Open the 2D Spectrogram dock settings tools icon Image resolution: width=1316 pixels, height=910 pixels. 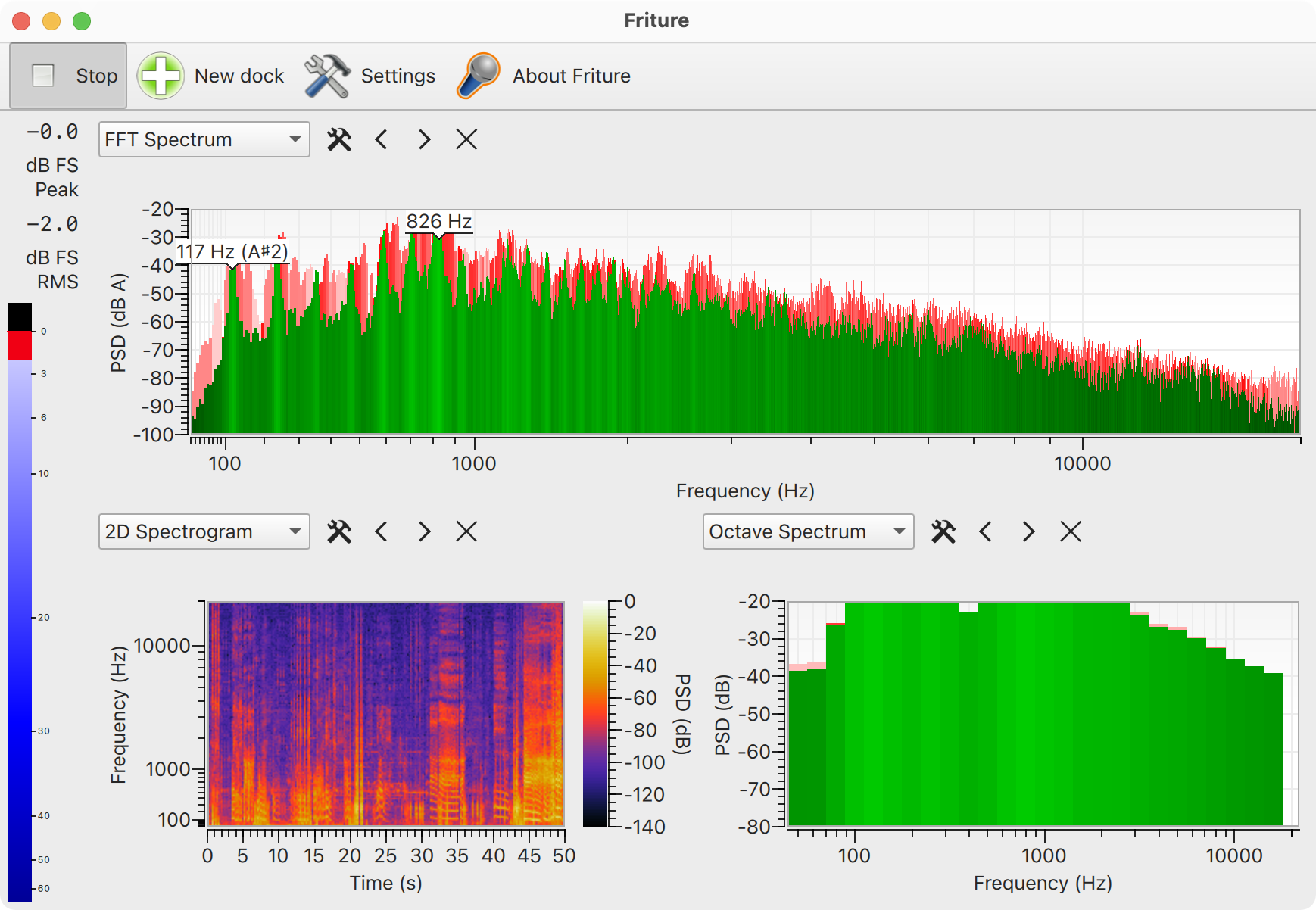coord(339,531)
